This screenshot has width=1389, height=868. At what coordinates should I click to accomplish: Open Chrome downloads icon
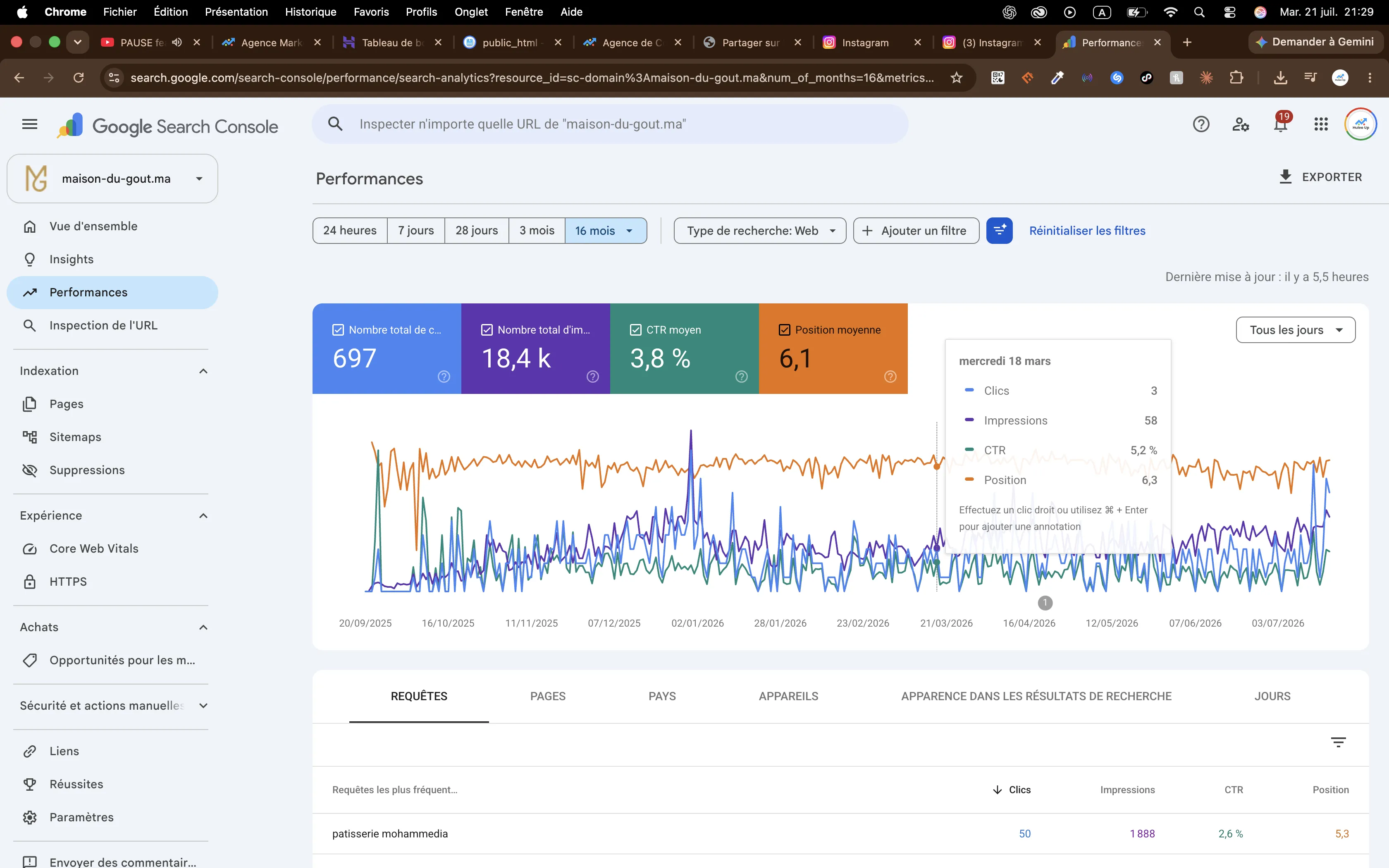(x=1281, y=78)
